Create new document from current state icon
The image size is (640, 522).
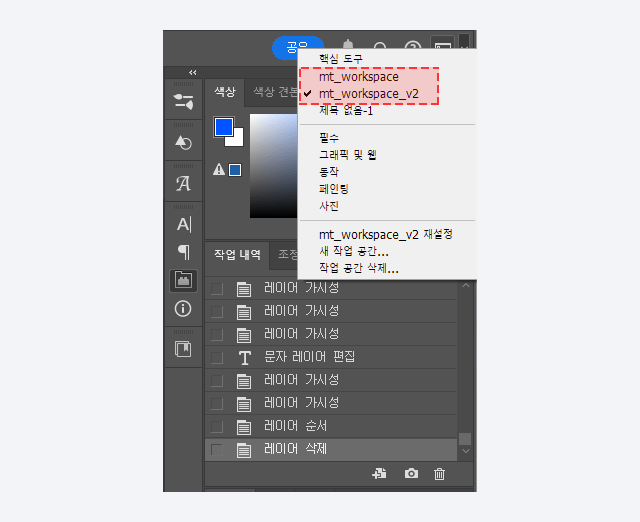click(379, 473)
